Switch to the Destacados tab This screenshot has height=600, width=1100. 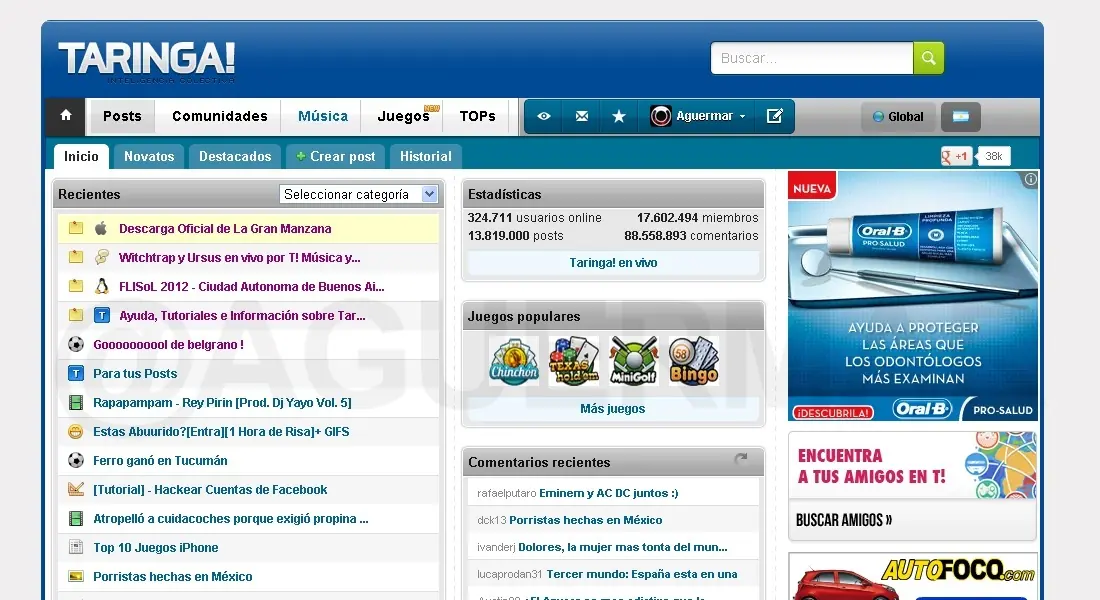tap(235, 156)
